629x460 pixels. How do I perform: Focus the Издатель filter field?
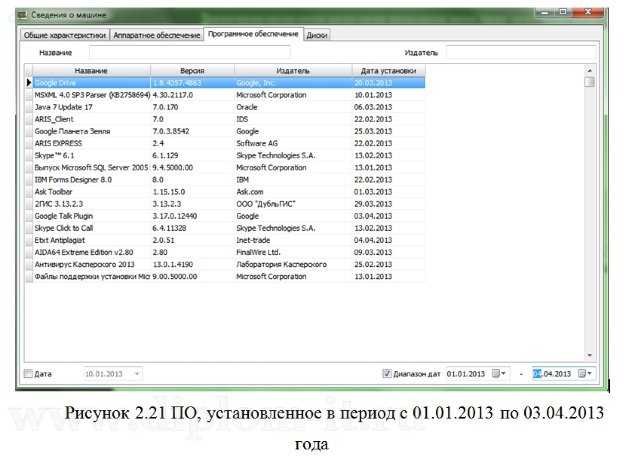tap(521, 53)
